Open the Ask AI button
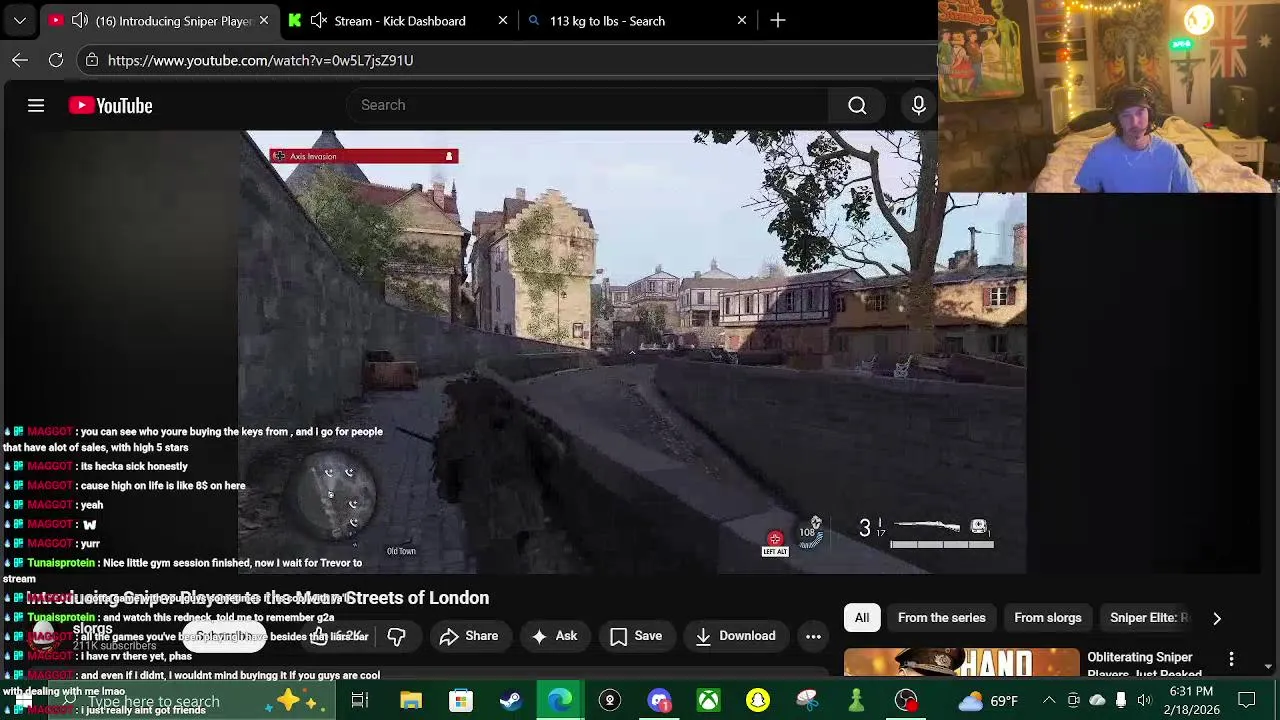The width and height of the screenshot is (1280, 720). [554, 636]
